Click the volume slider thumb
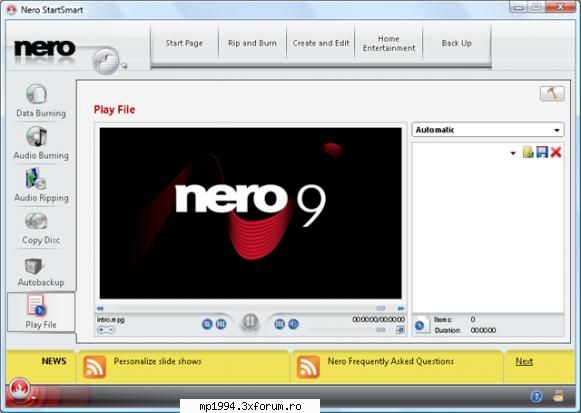The image size is (581, 413). 381,330
